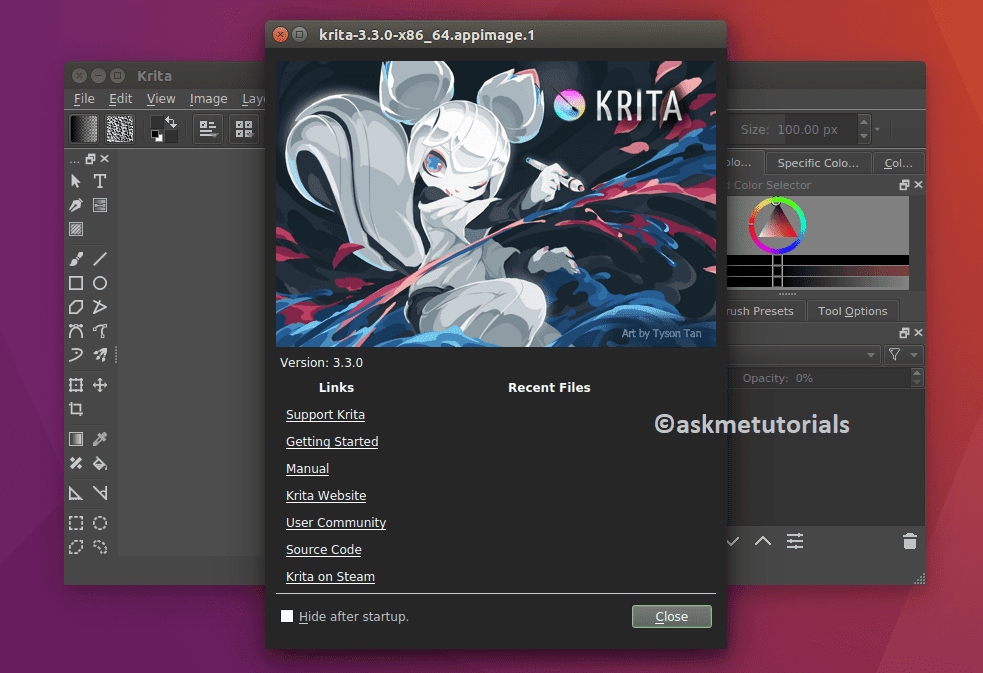983x673 pixels.
Task: Open the View menu in Krita
Action: click(x=161, y=98)
